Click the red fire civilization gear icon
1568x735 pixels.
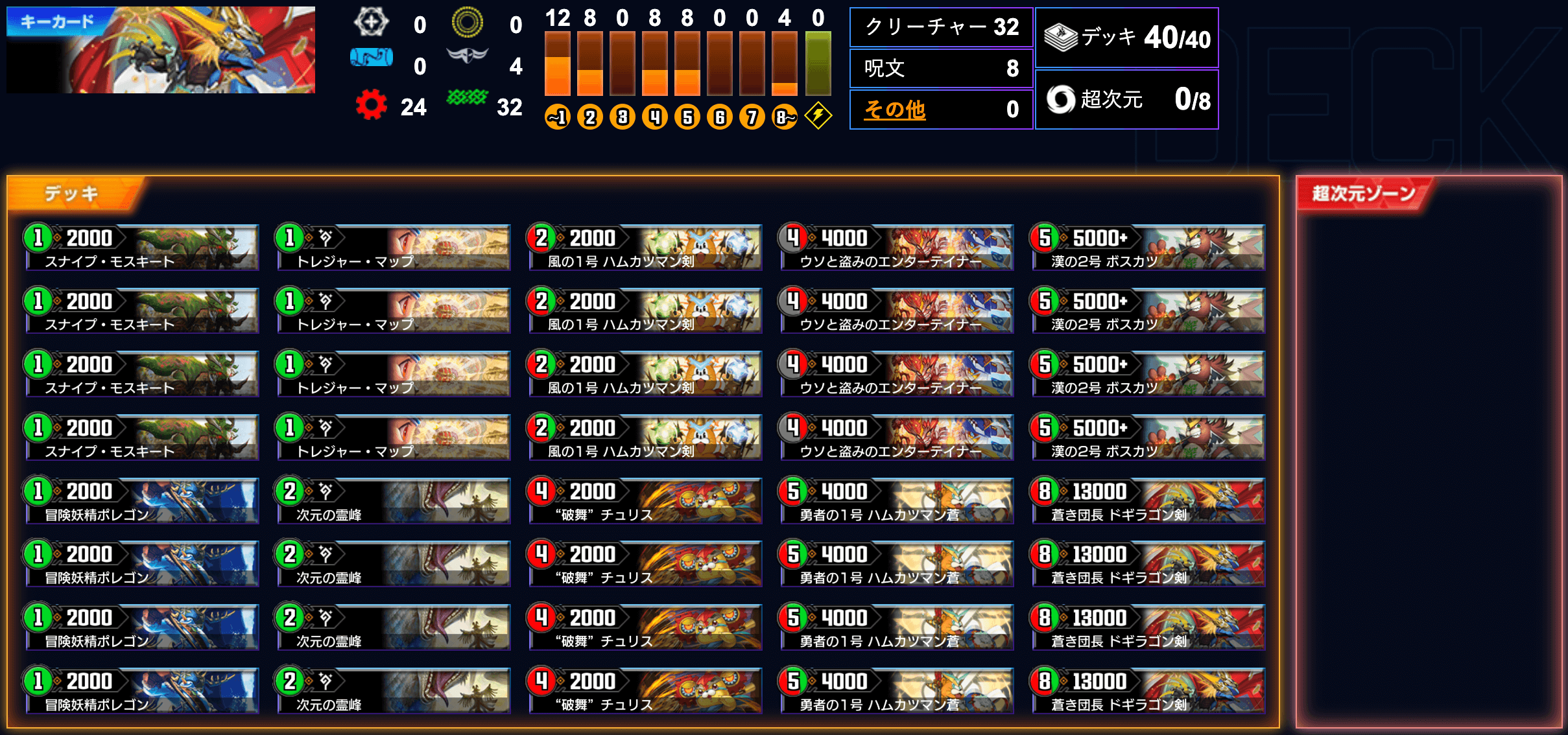[372, 105]
